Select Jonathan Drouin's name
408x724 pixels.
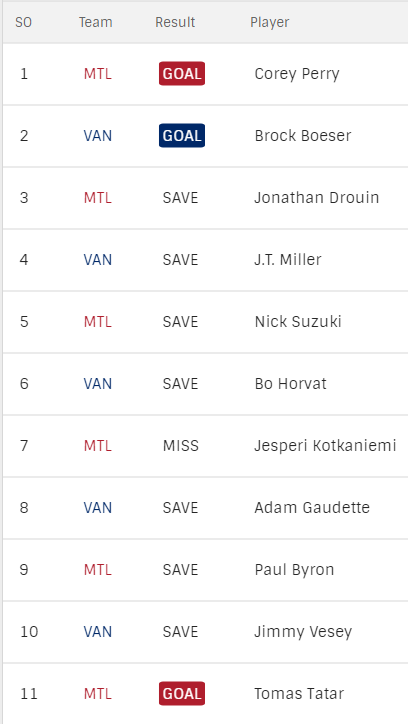pos(317,198)
